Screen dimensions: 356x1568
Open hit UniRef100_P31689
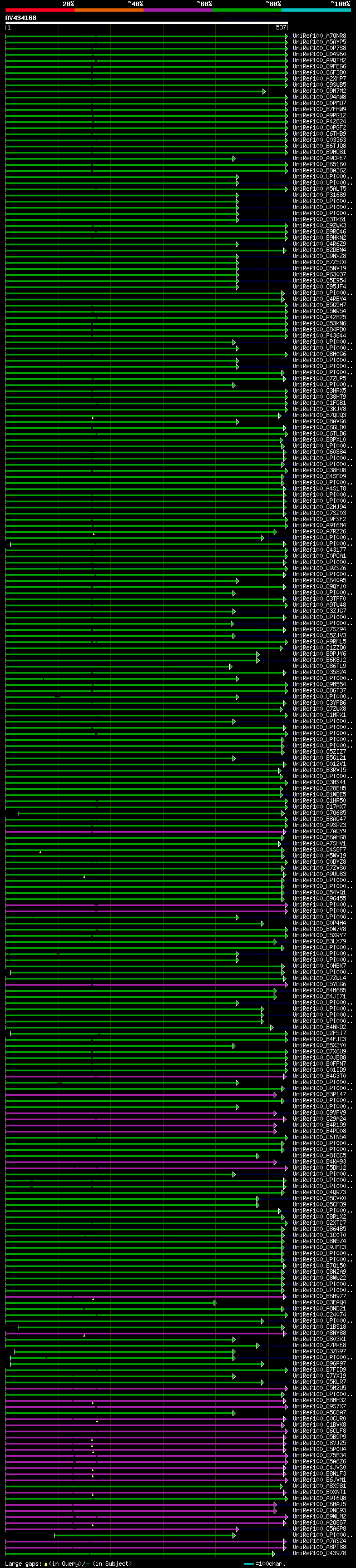pos(319,195)
